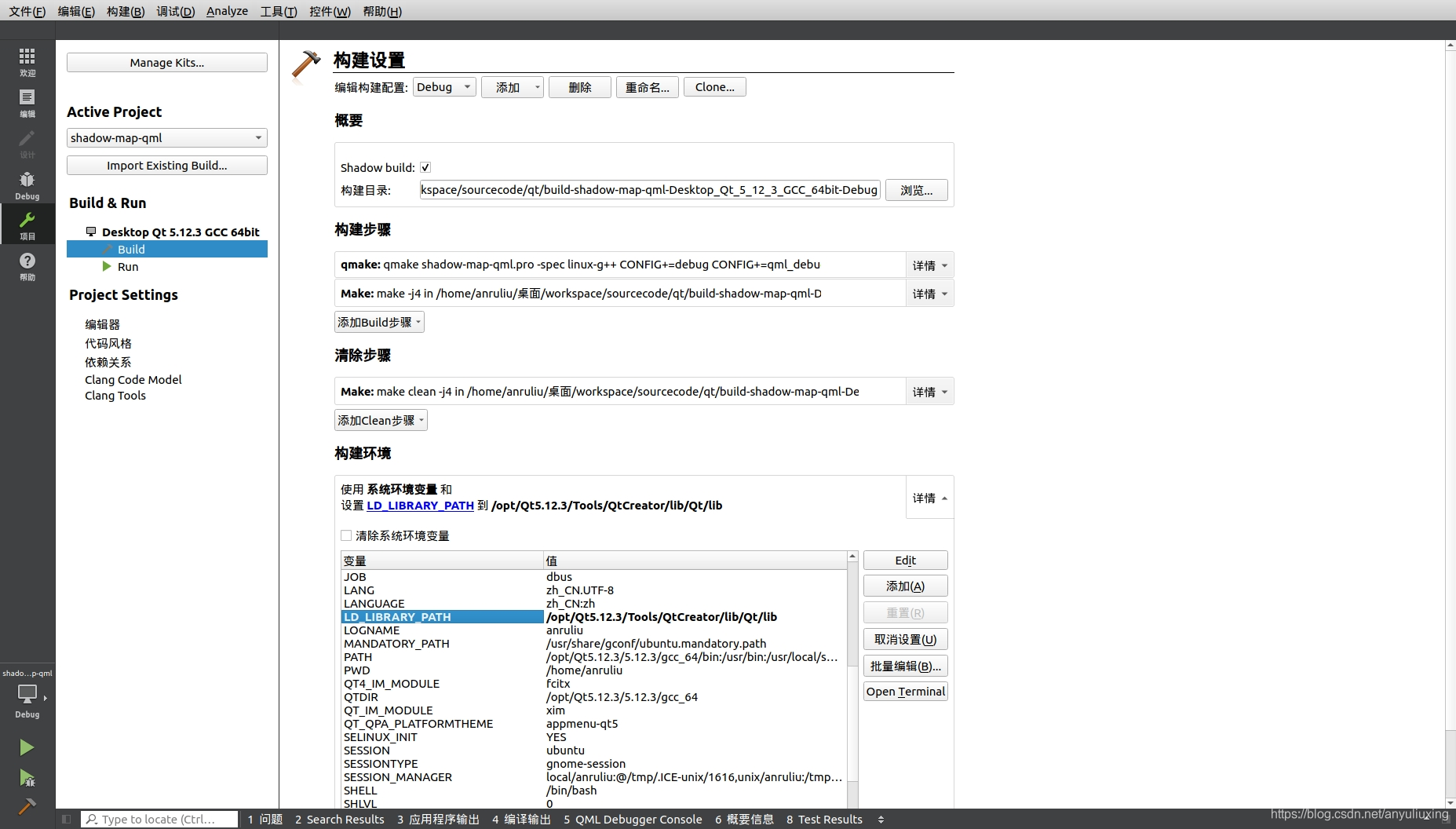Open the 添加Clean步骤 dropdown
Image resolution: width=1456 pixels, height=829 pixels.
(381, 421)
